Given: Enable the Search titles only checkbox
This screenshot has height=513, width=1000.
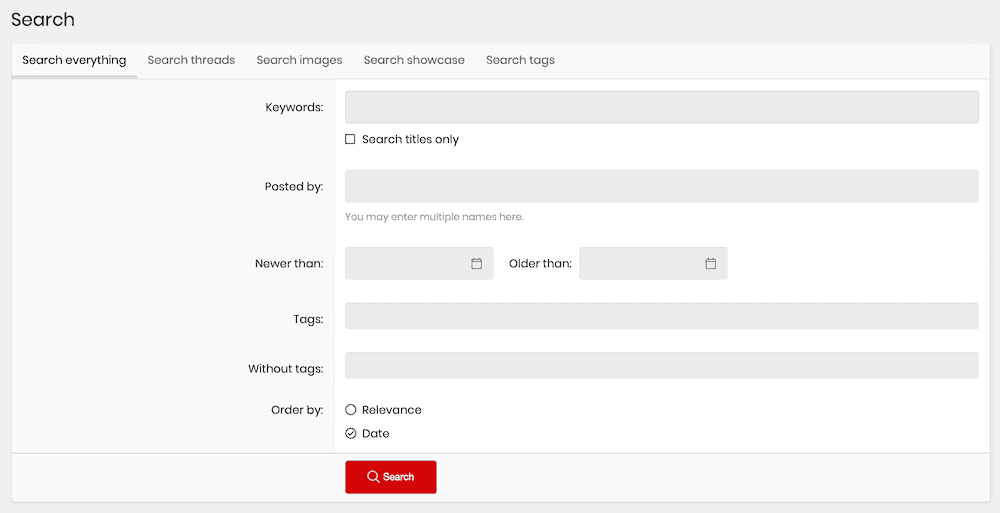Looking at the screenshot, I should tap(350, 139).
